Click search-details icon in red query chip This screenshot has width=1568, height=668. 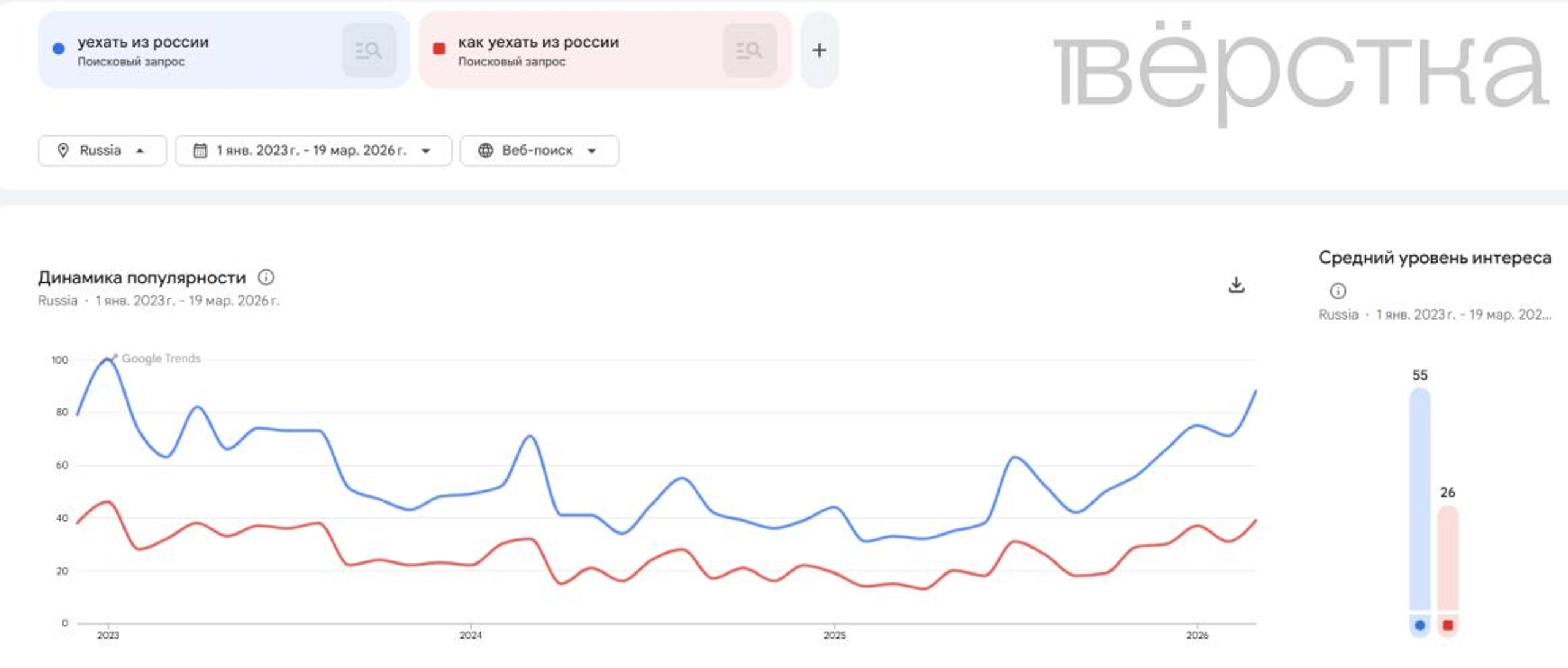pyautogui.click(x=749, y=50)
